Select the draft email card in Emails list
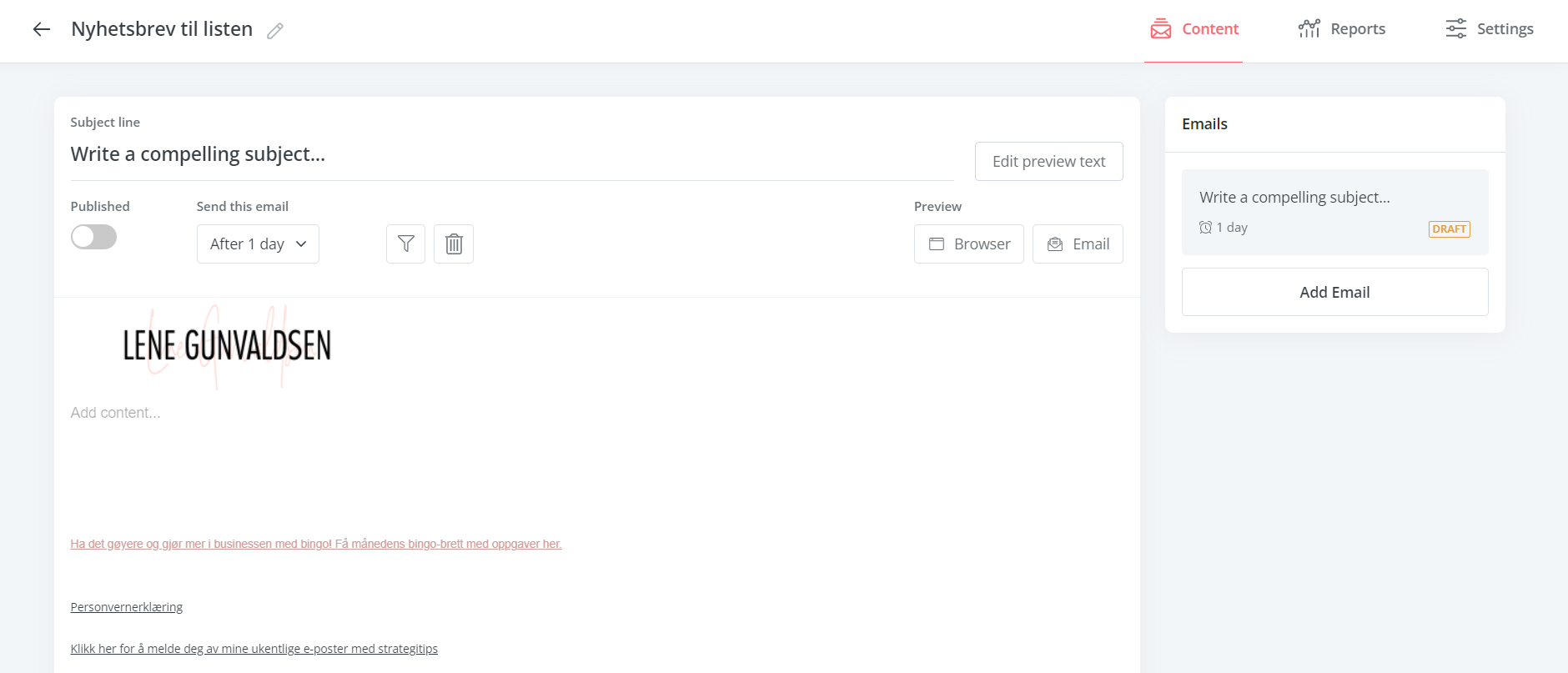 pyautogui.click(x=1334, y=212)
